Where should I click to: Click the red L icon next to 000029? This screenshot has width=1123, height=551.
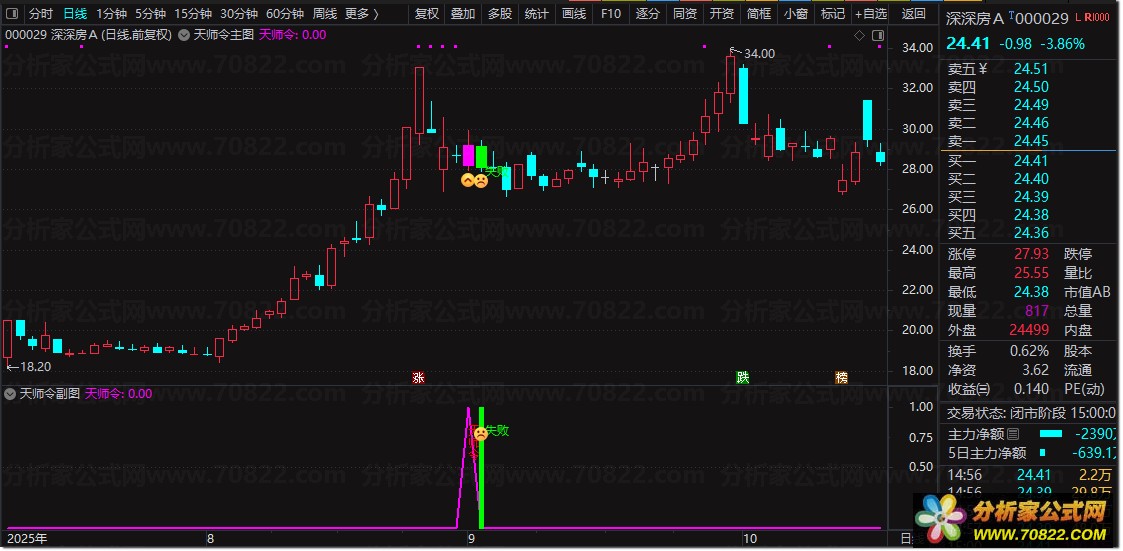pos(1078,18)
